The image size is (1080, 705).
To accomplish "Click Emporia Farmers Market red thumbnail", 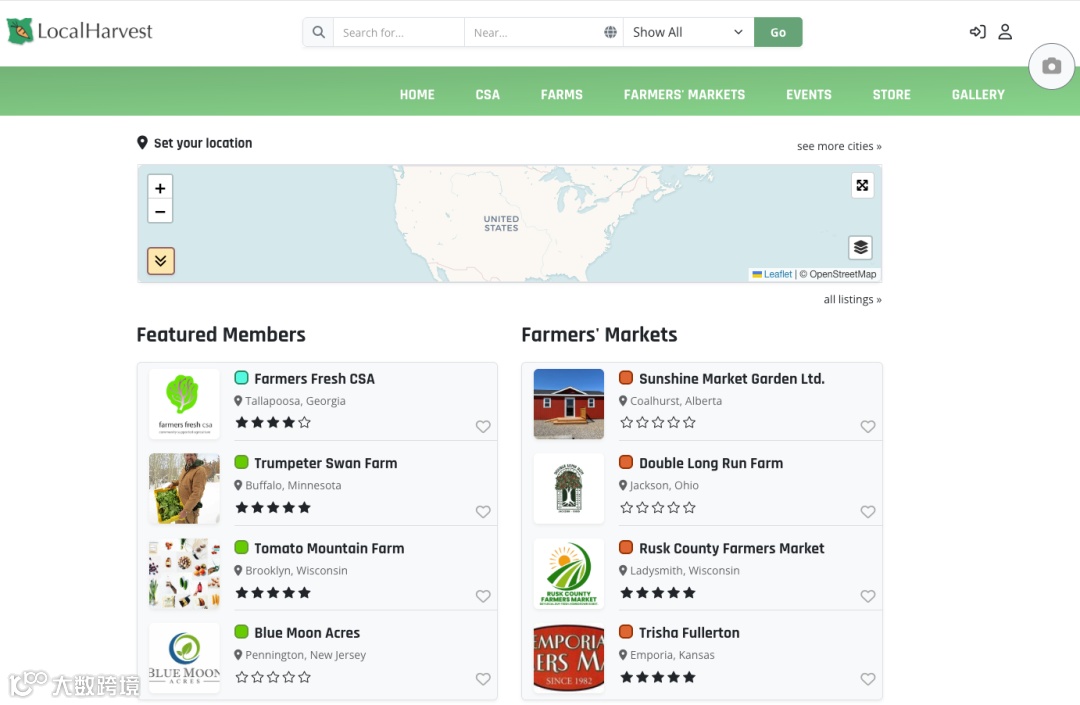I will (568, 658).
